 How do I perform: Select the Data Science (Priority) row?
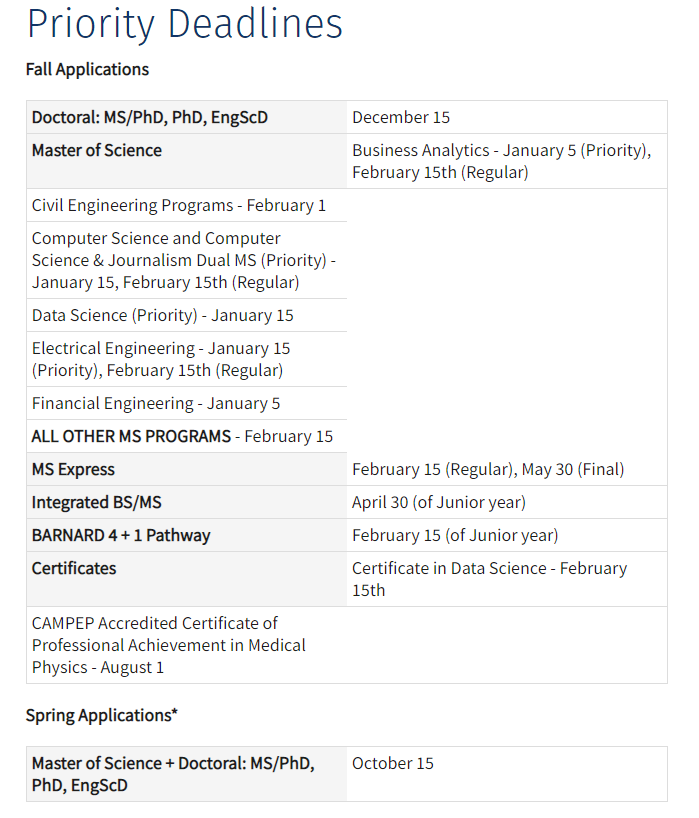(163, 316)
